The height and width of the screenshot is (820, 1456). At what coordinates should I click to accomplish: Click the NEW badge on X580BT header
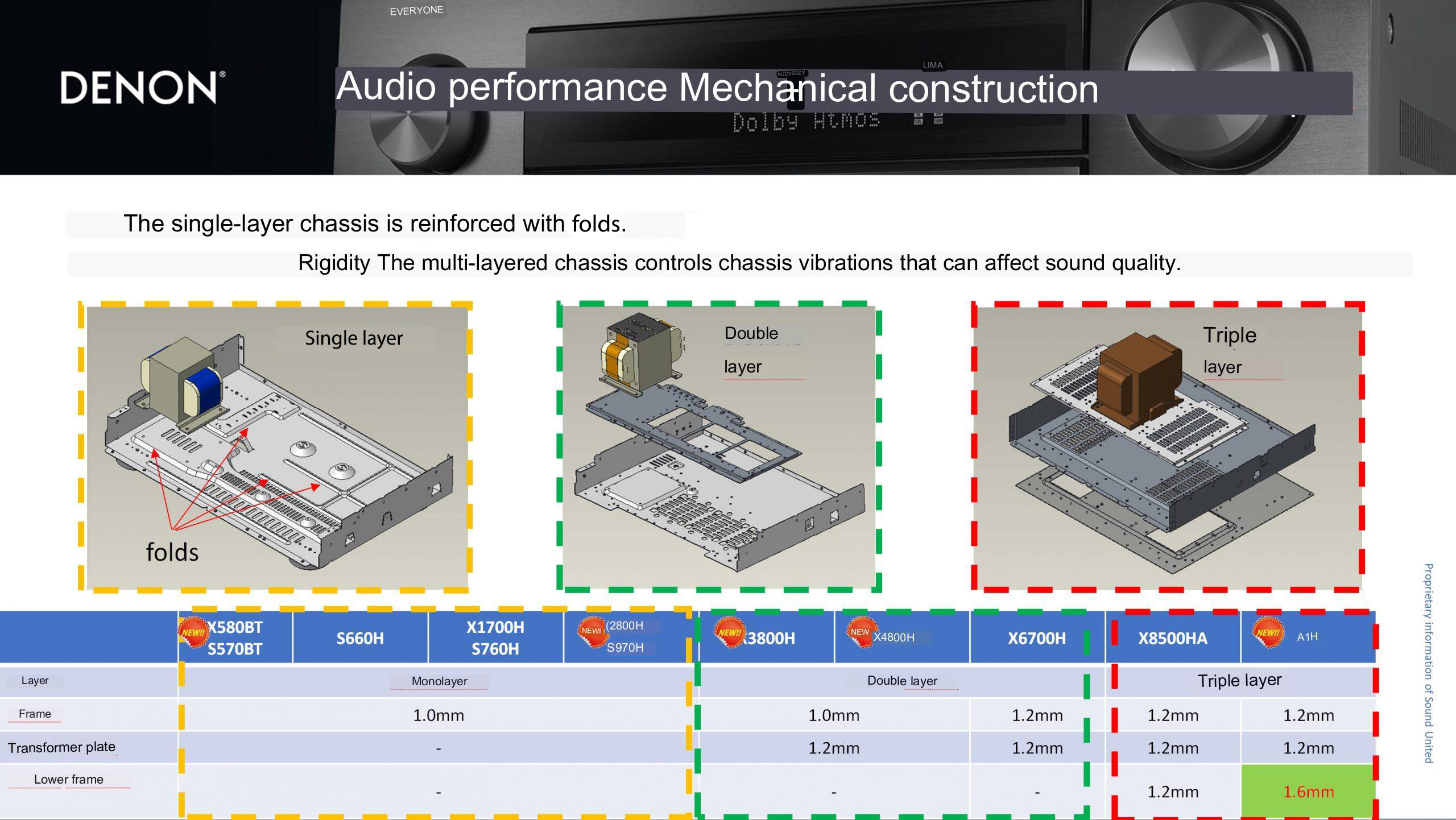193,632
